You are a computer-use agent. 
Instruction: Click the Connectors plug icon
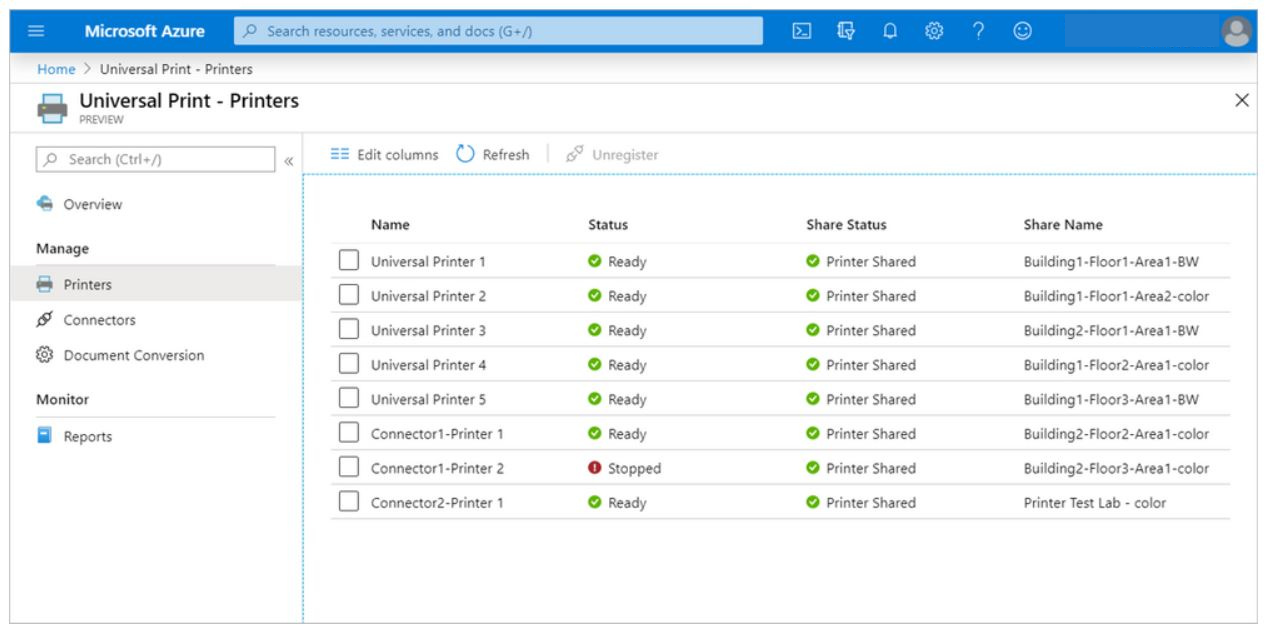pos(45,320)
